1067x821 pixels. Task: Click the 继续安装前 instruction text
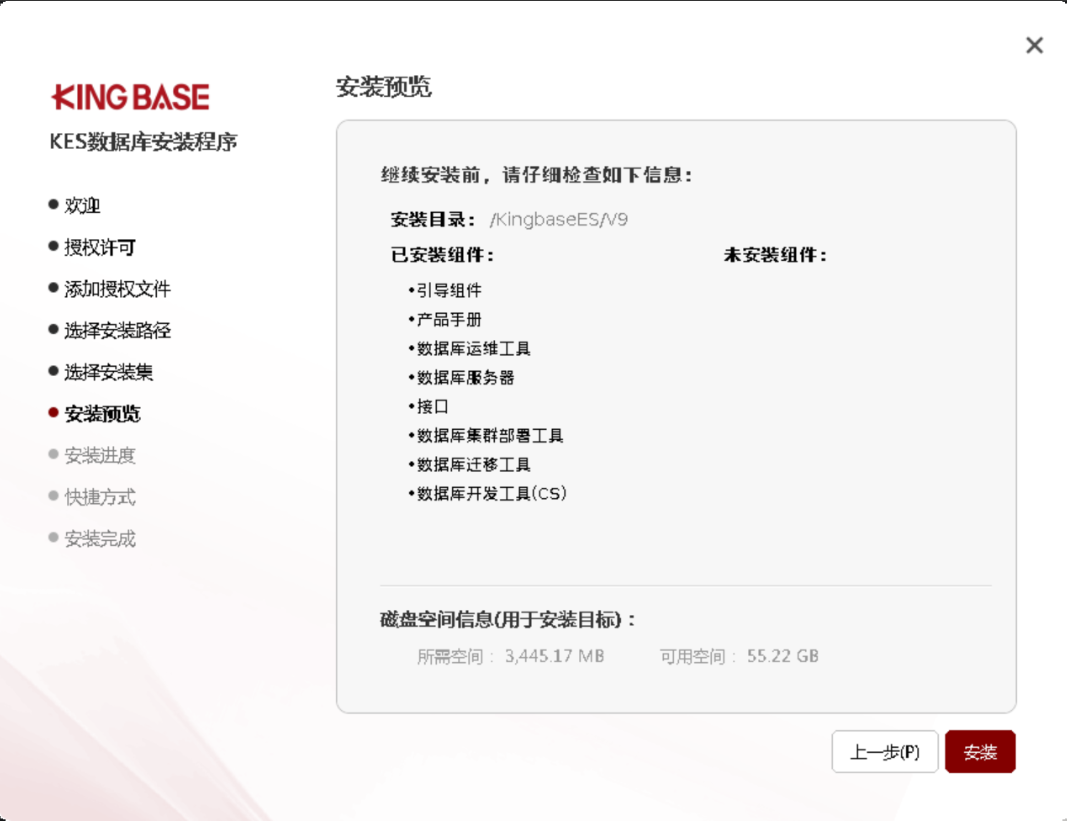[x=536, y=175]
